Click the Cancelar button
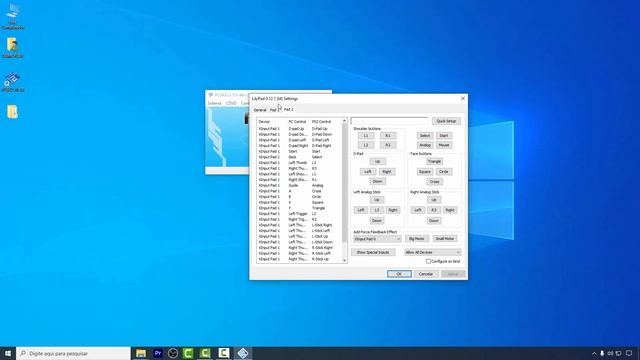Image resolution: width=640 pixels, height=360 pixels. click(x=426, y=274)
